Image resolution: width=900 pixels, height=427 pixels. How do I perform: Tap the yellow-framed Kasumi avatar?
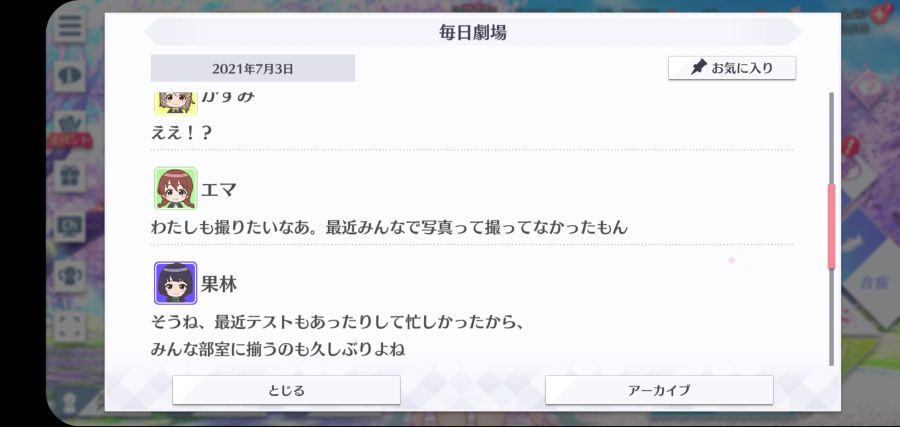tap(176, 103)
